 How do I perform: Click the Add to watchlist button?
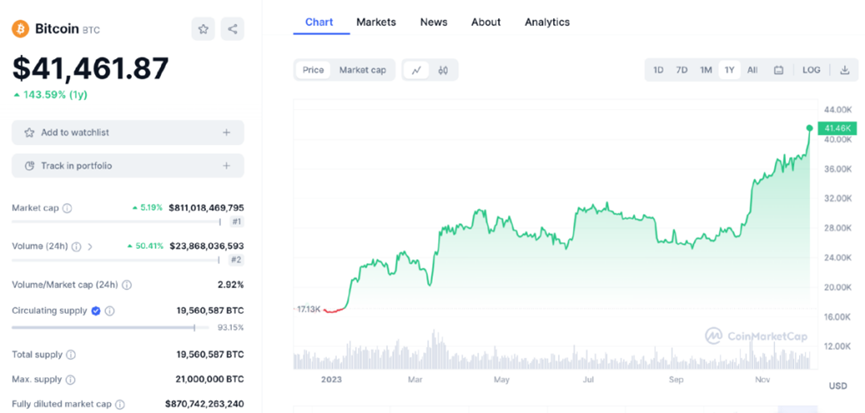pyautogui.click(x=128, y=132)
